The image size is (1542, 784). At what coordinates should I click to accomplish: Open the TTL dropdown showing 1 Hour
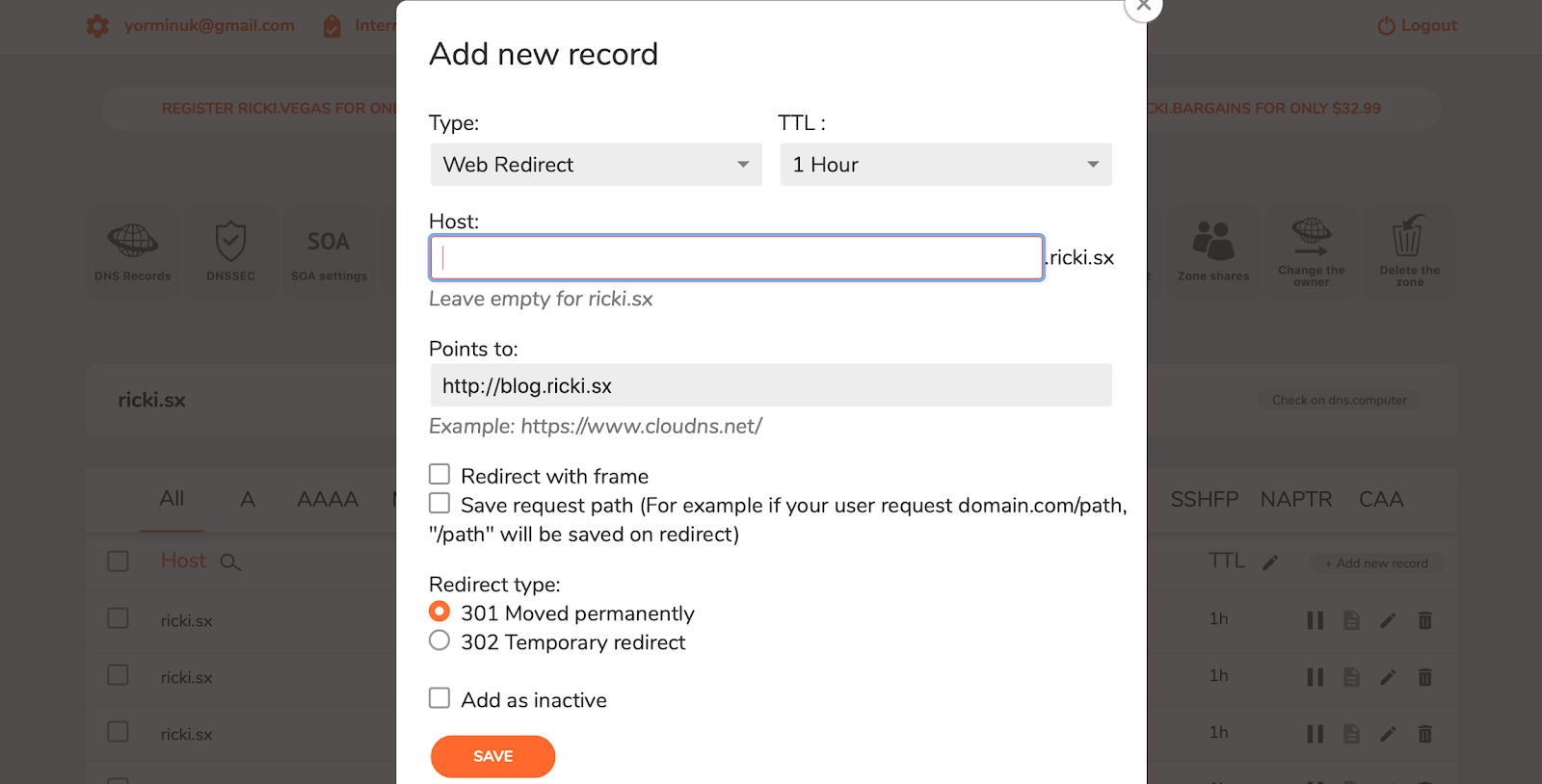click(x=946, y=165)
